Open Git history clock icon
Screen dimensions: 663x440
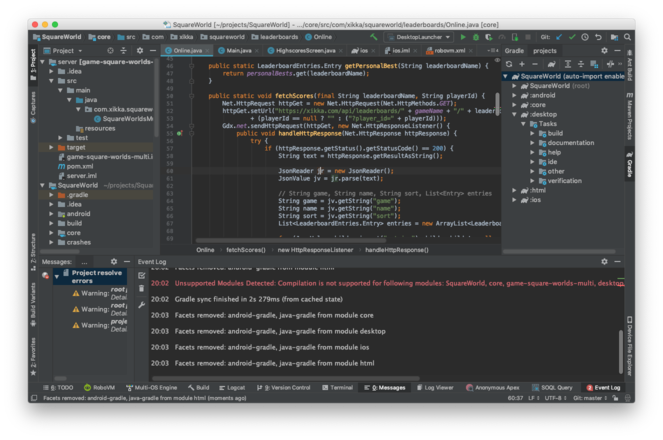(585, 37)
